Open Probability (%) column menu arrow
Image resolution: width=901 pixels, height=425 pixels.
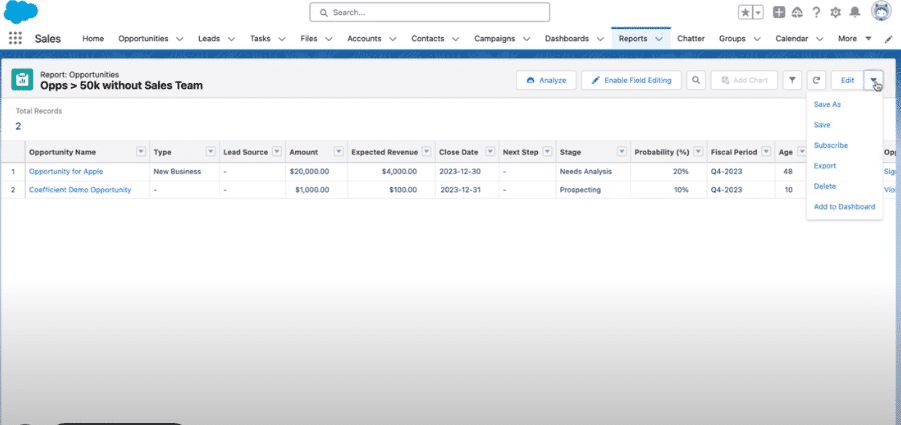coord(698,152)
